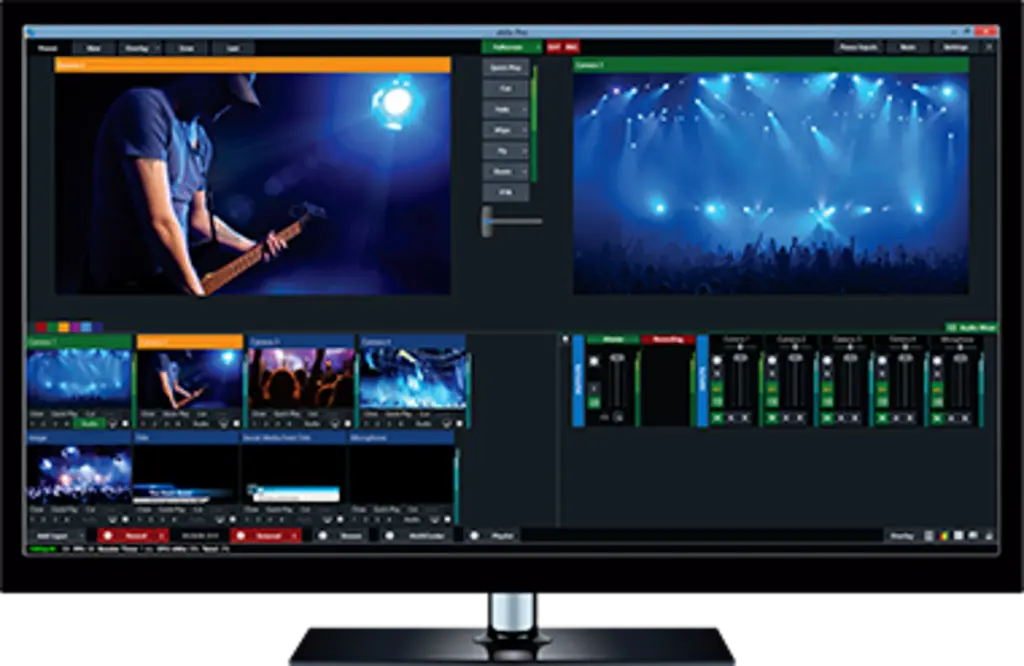This screenshot has height=666, width=1024.
Task: Expand the Fade transition options dropdown
Action: tap(522, 109)
